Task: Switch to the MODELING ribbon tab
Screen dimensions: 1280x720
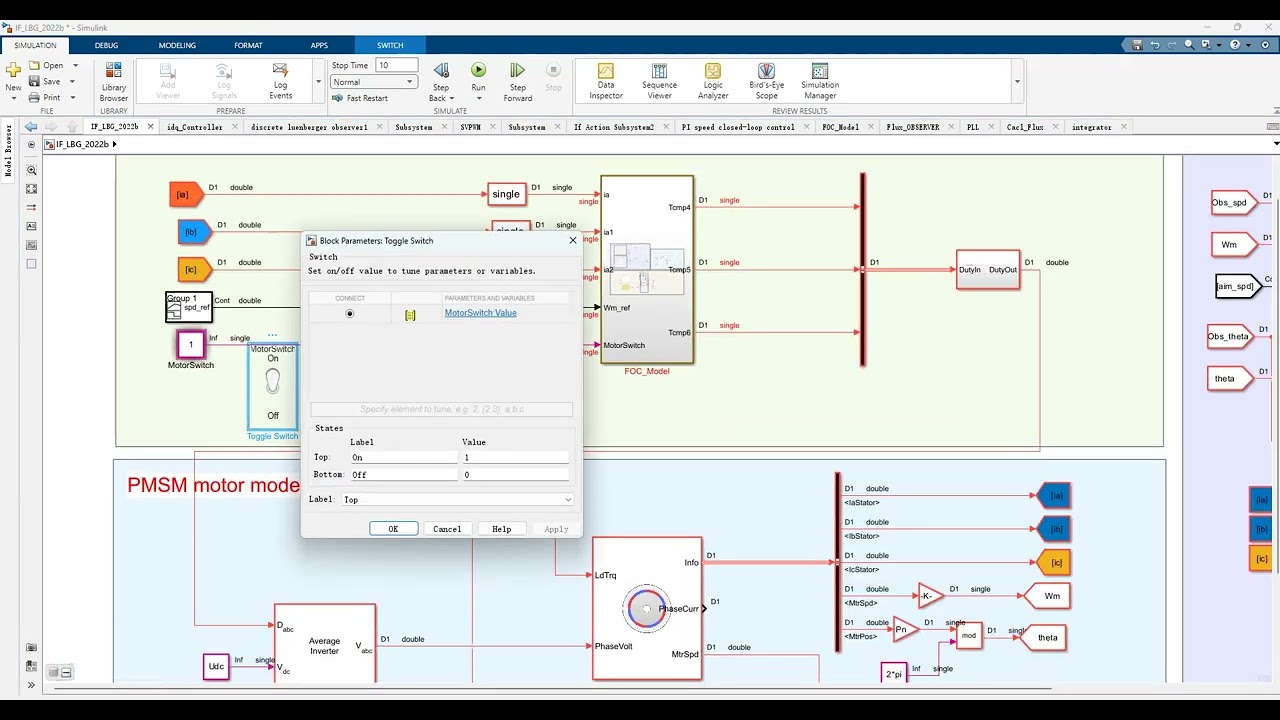Action: click(x=177, y=45)
